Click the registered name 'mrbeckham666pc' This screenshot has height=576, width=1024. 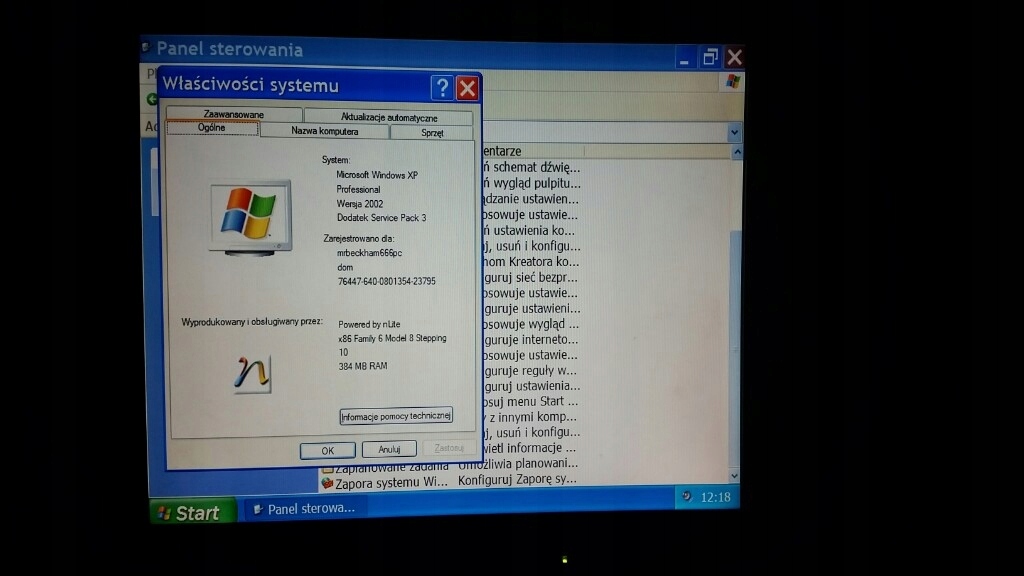(369, 253)
